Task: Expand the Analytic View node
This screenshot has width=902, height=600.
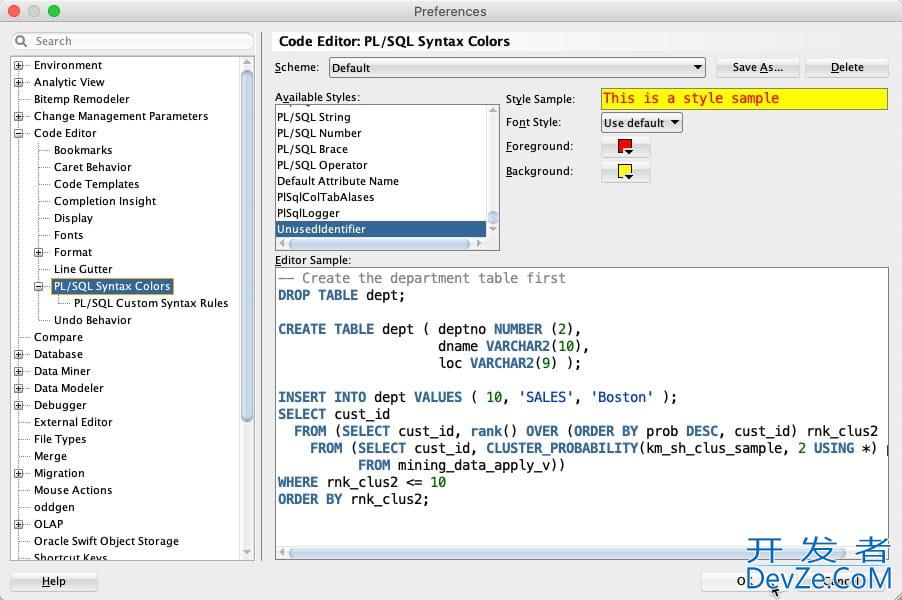Action: (x=18, y=82)
